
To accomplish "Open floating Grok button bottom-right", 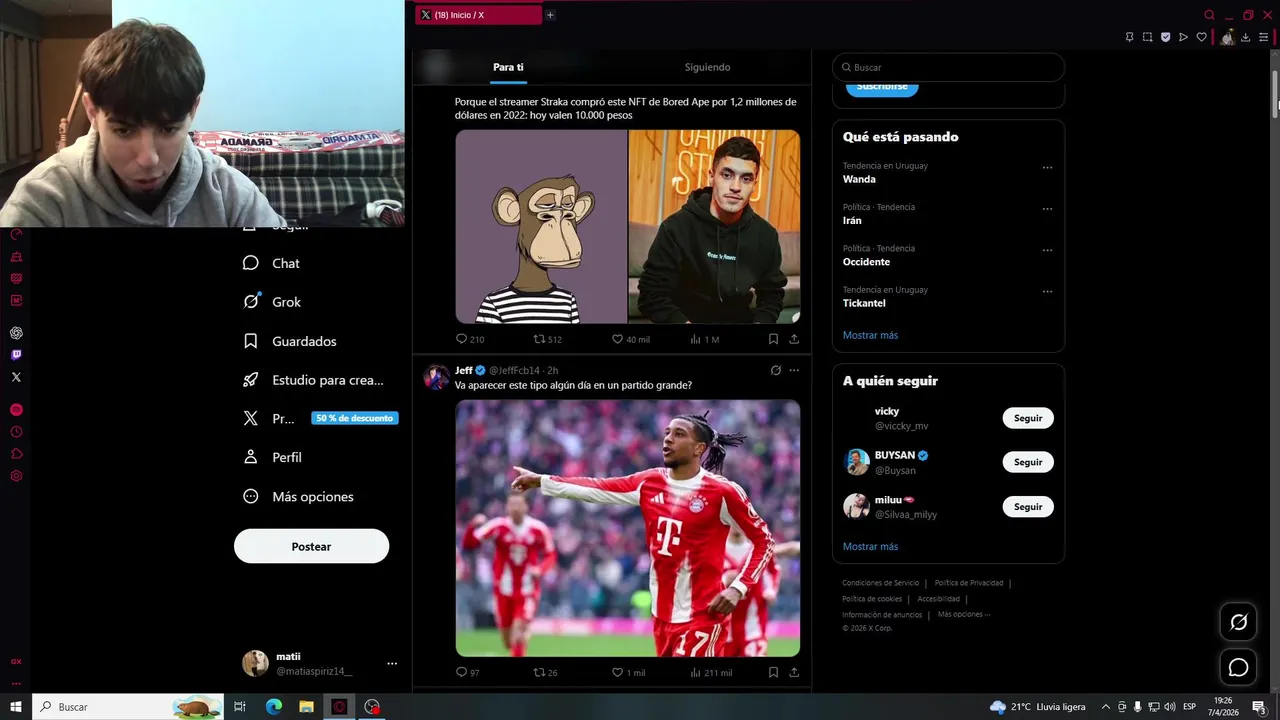I will click(x=1238, y=622).
